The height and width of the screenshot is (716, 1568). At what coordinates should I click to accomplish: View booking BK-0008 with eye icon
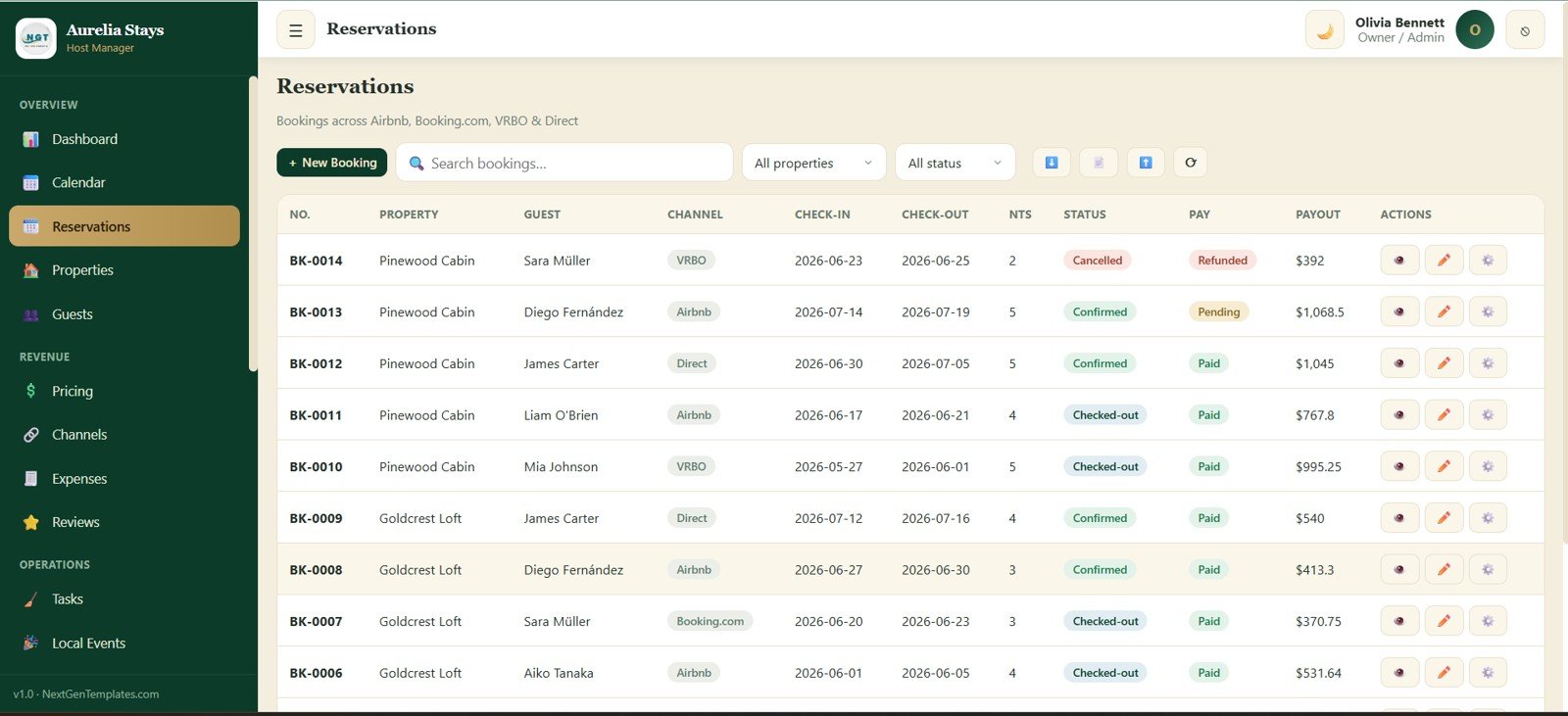[1399, 570]
